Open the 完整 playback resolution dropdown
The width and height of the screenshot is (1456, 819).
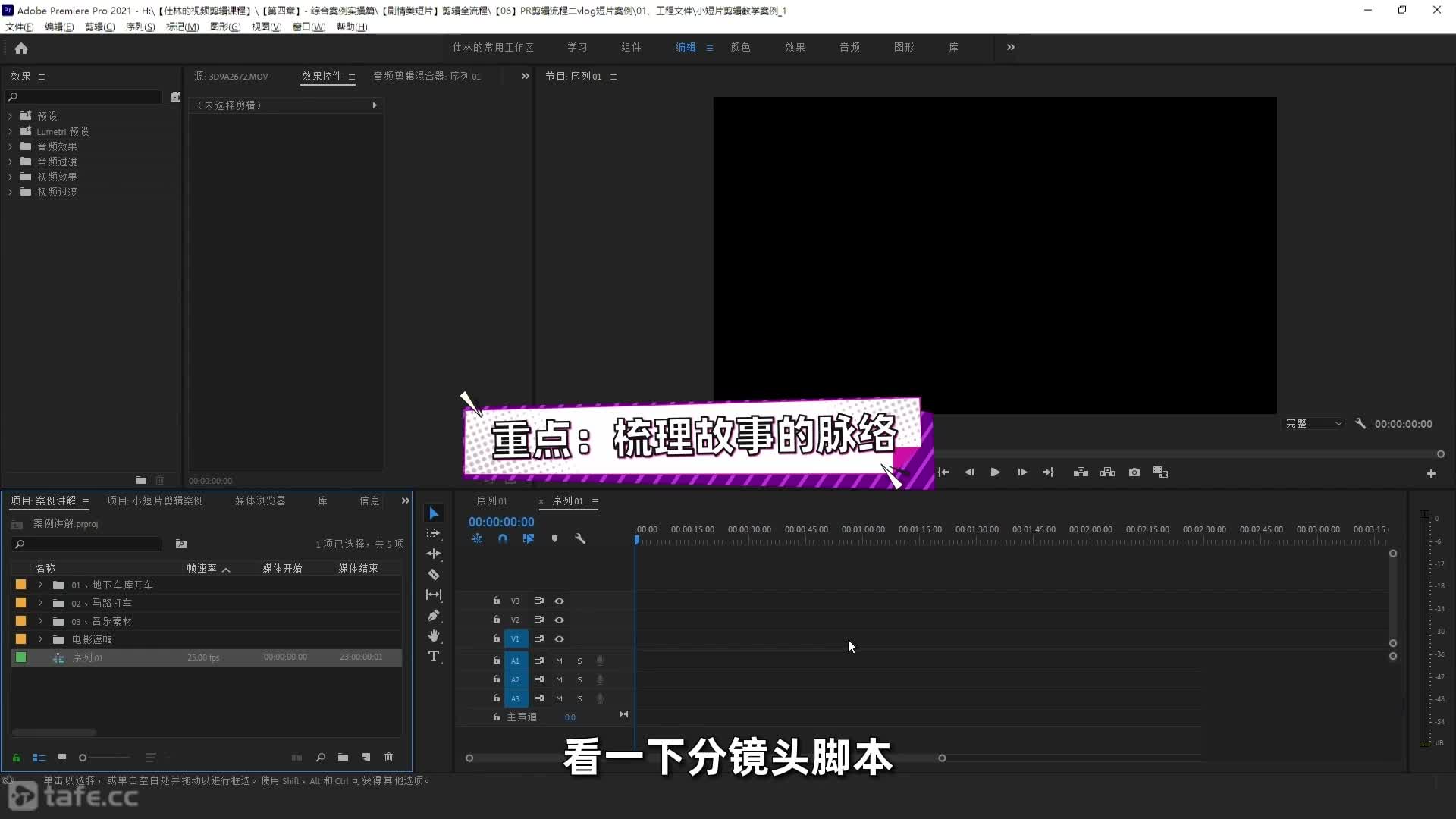tap(1313, 424)
